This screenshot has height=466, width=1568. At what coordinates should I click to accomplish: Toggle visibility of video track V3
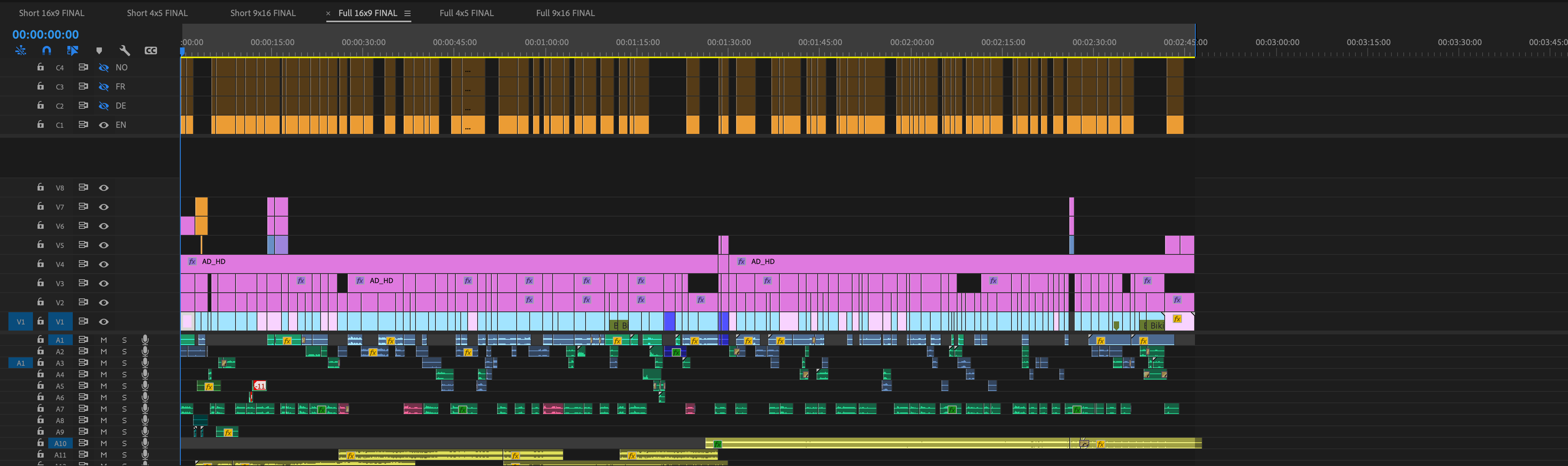103,283
